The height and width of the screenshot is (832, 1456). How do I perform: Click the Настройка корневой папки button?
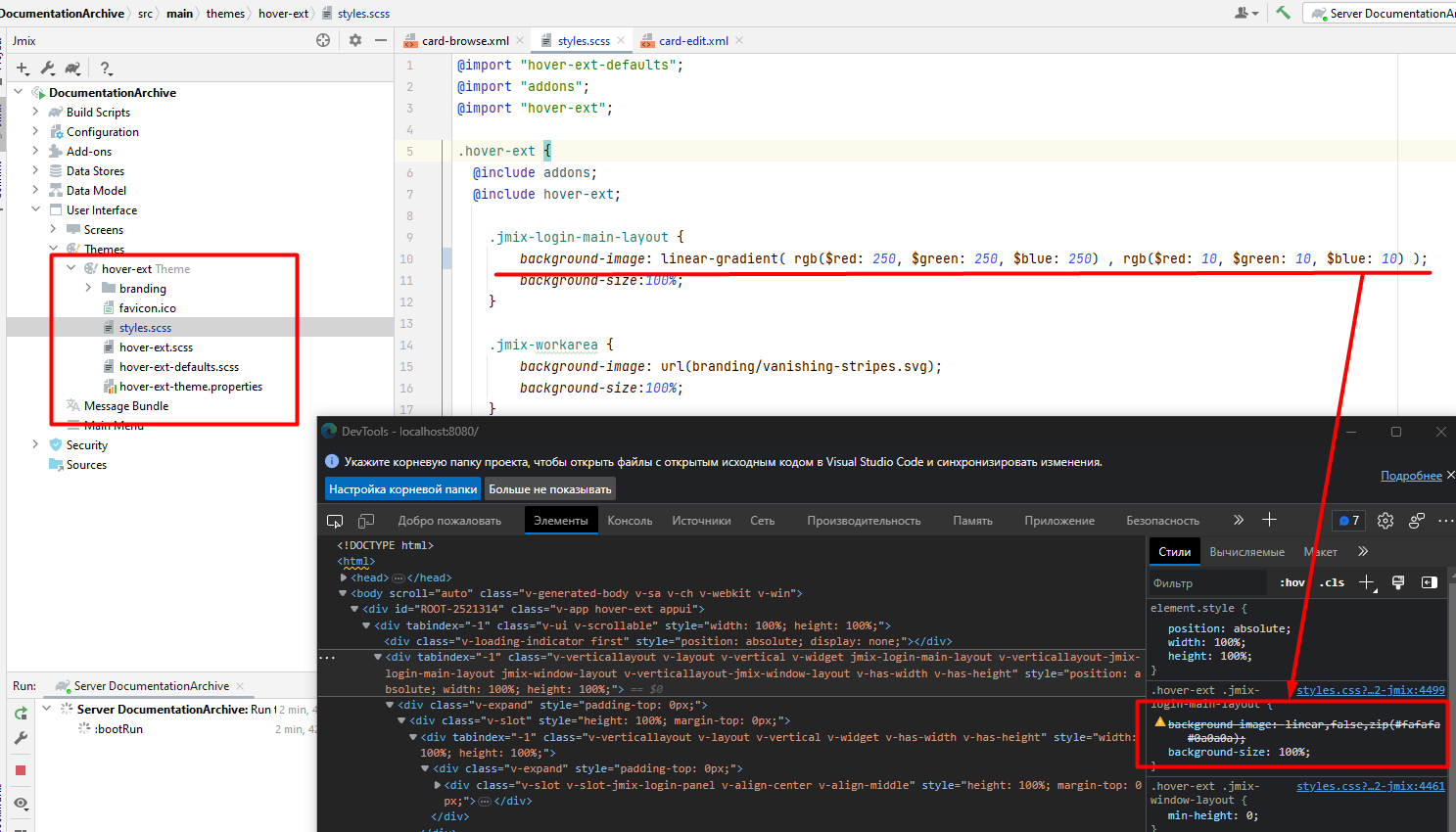pos(402,488)
